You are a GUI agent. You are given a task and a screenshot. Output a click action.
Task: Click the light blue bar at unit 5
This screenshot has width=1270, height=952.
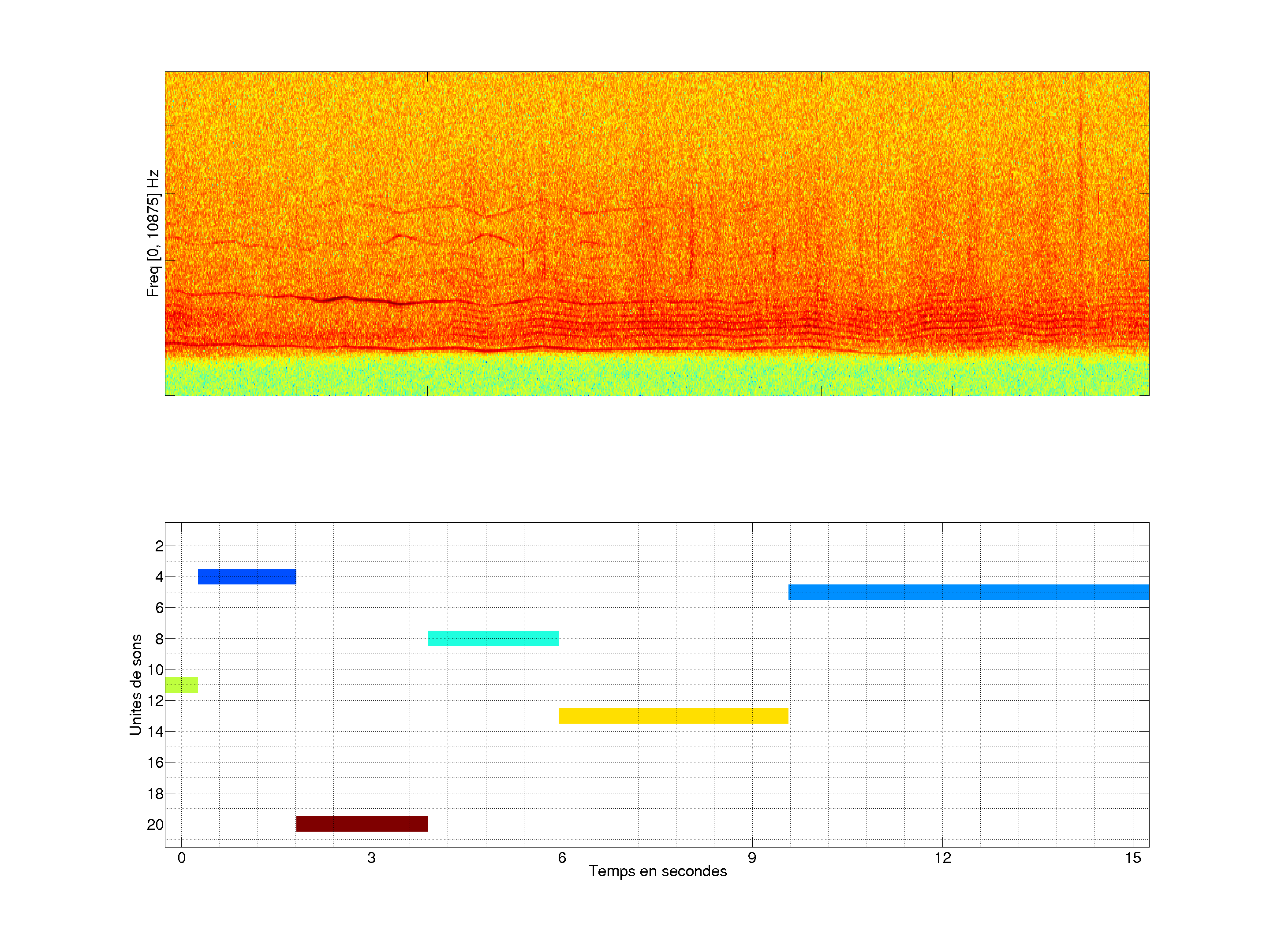(x=968, y=591)
